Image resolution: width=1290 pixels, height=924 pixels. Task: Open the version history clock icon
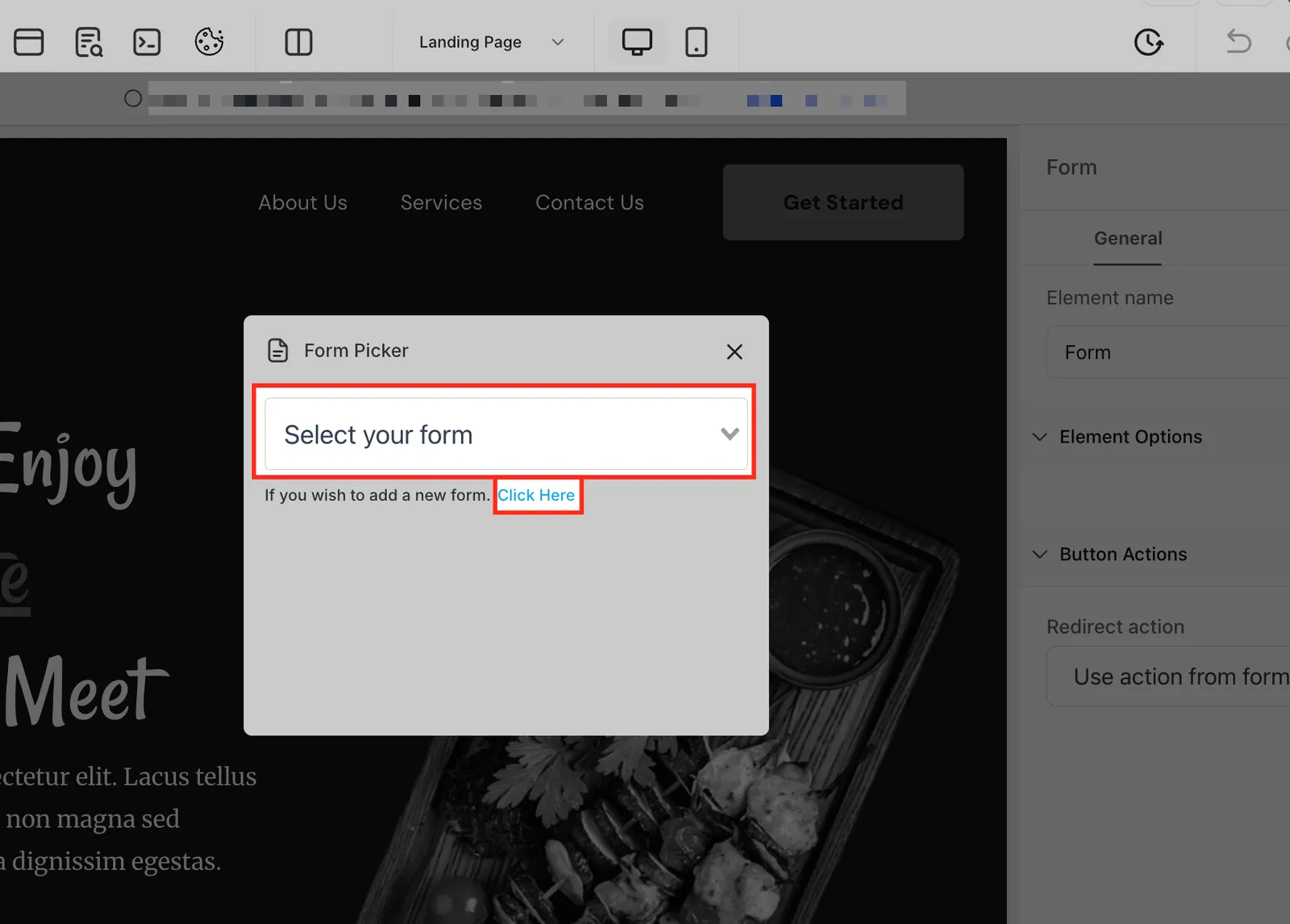pos(1148,42)
